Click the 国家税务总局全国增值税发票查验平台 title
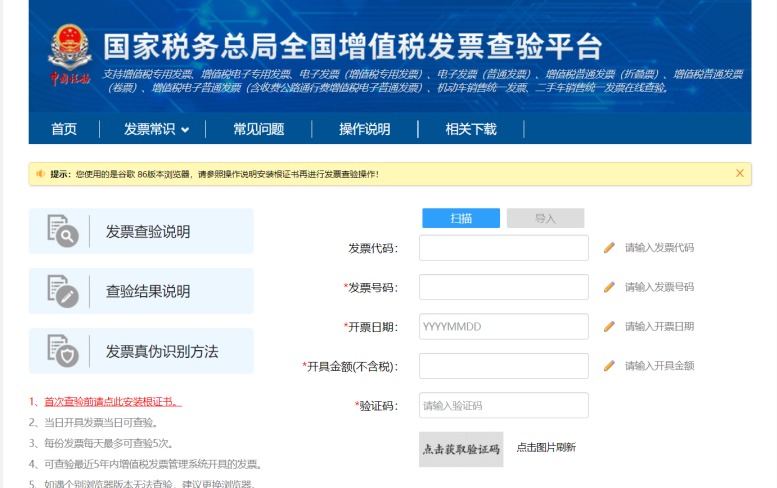 [353, 47]
